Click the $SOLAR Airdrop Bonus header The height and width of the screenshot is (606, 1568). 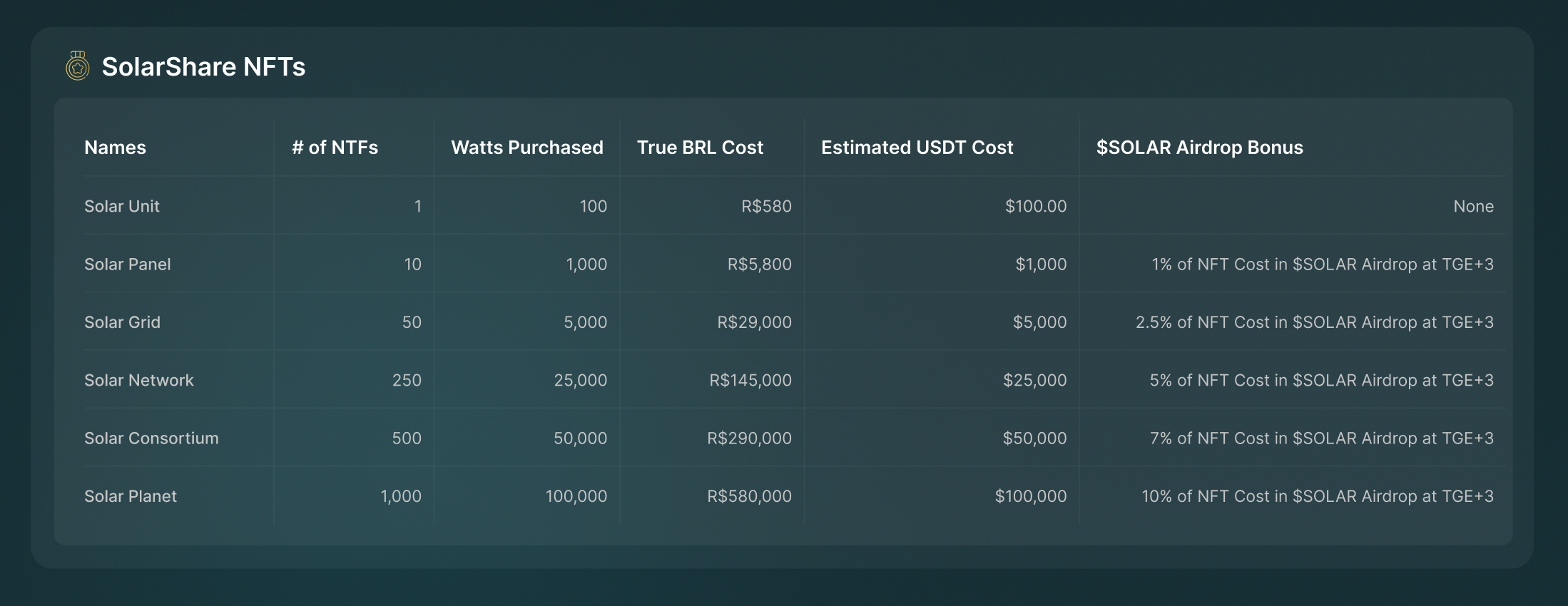(1199, 148)
